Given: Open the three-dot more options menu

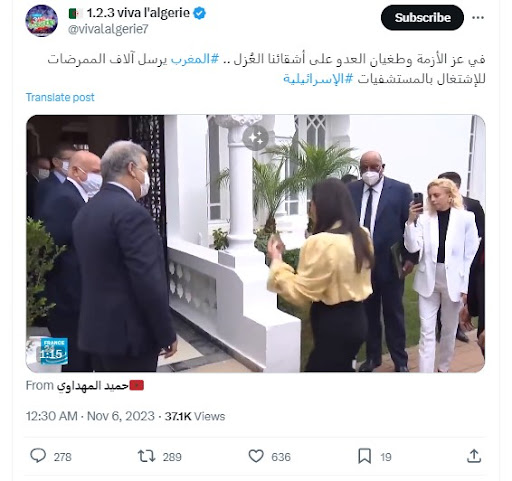Looking at the screenshot, I should pyautogui.click(x=478, y=18).
